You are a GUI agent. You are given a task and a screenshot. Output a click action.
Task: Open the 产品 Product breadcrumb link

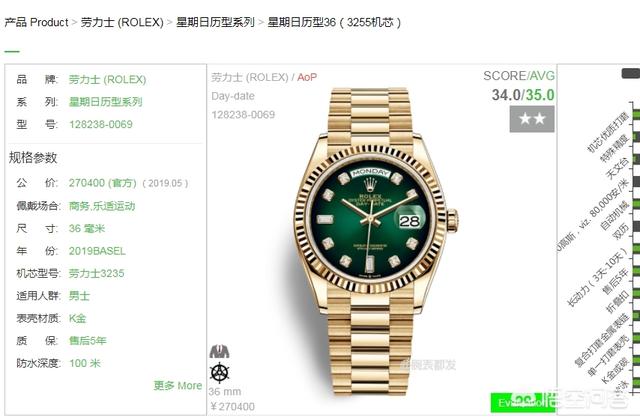click(36, 22)
